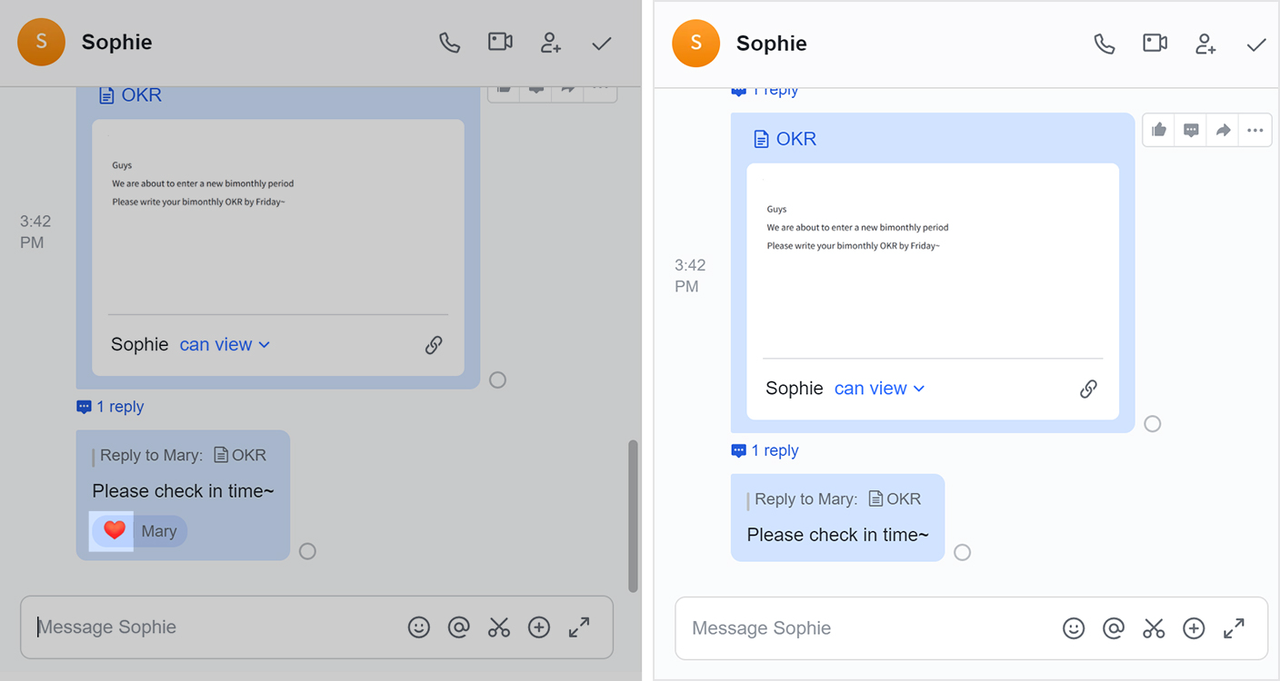This screenshot has width=1280, height=681.
Task: Click the reply bubble icon in hover toolbar
Action: click(1191, 130)
